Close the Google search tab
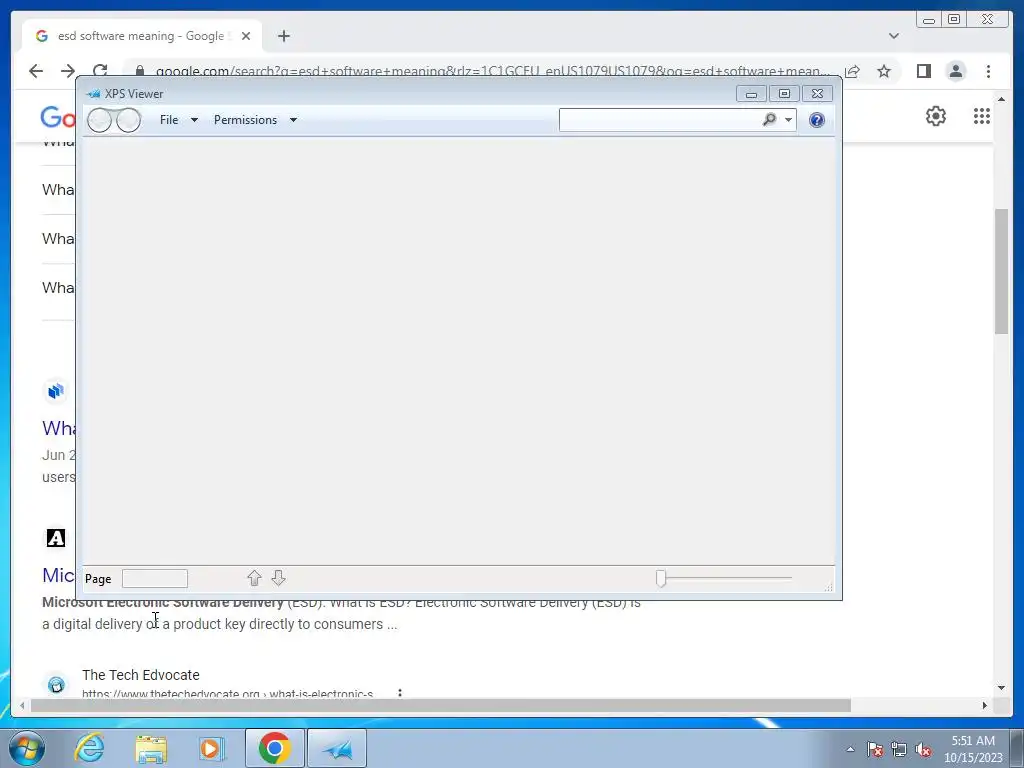 pos(246,36)
